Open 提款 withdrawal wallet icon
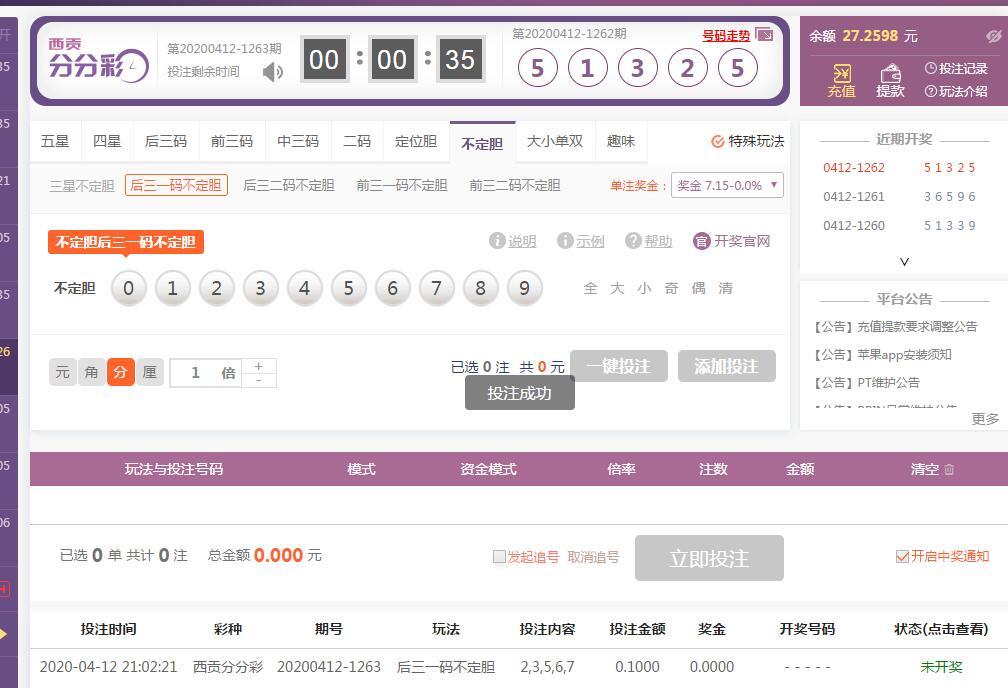This screenshot has height=688, width=1008. click(x=890, y=81)
